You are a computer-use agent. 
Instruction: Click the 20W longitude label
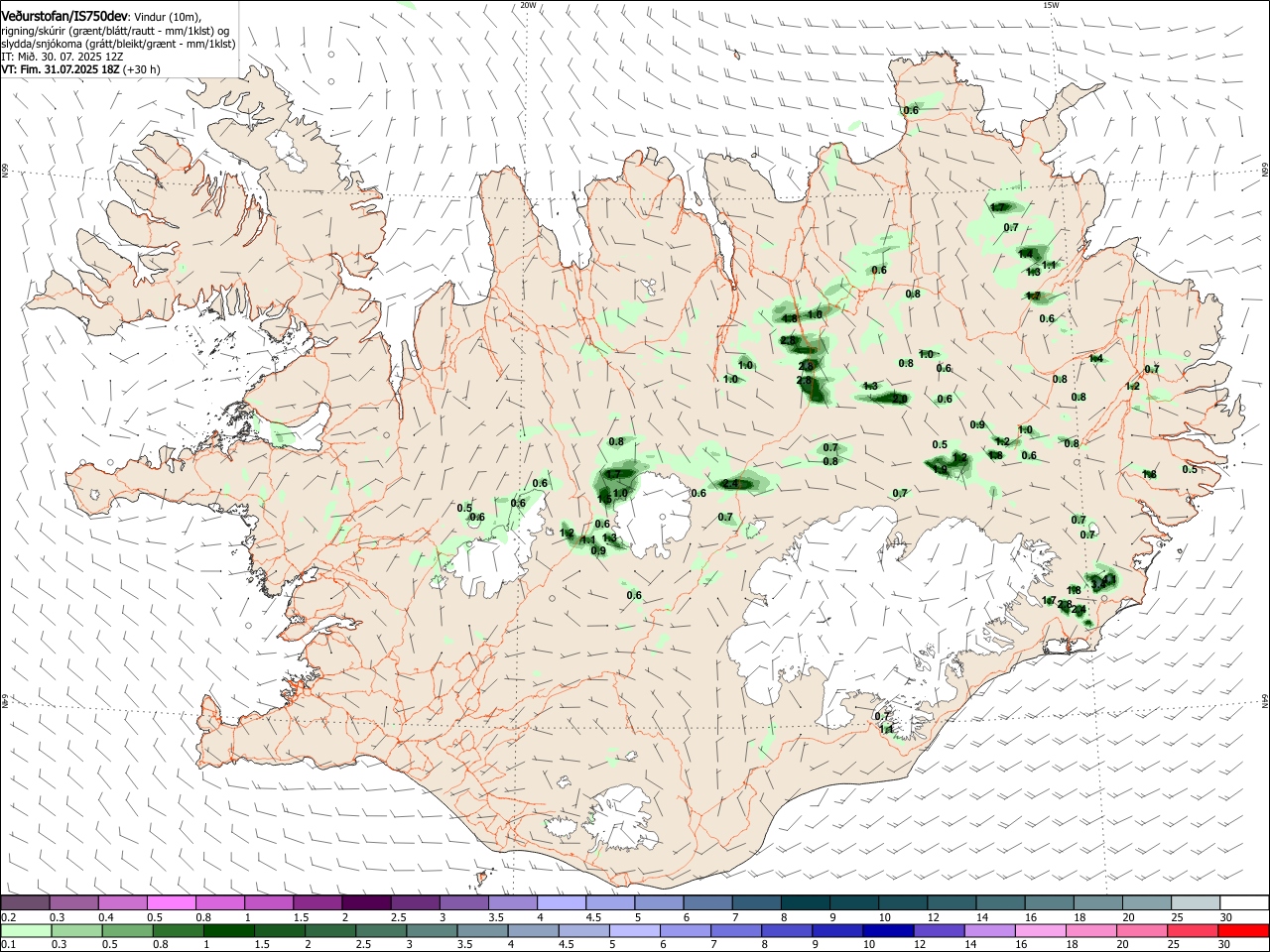pos(528,5)
